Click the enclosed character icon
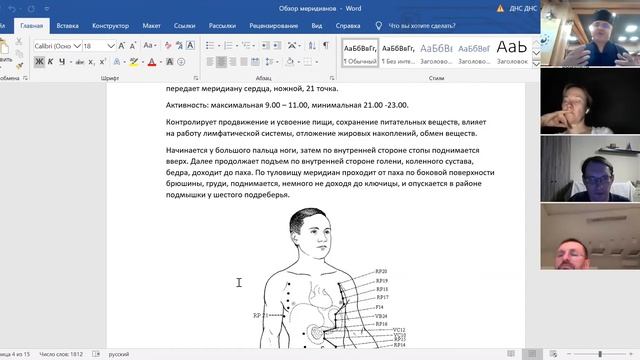Viewport: 640px width, 360px height. click(x=181, y=62)
